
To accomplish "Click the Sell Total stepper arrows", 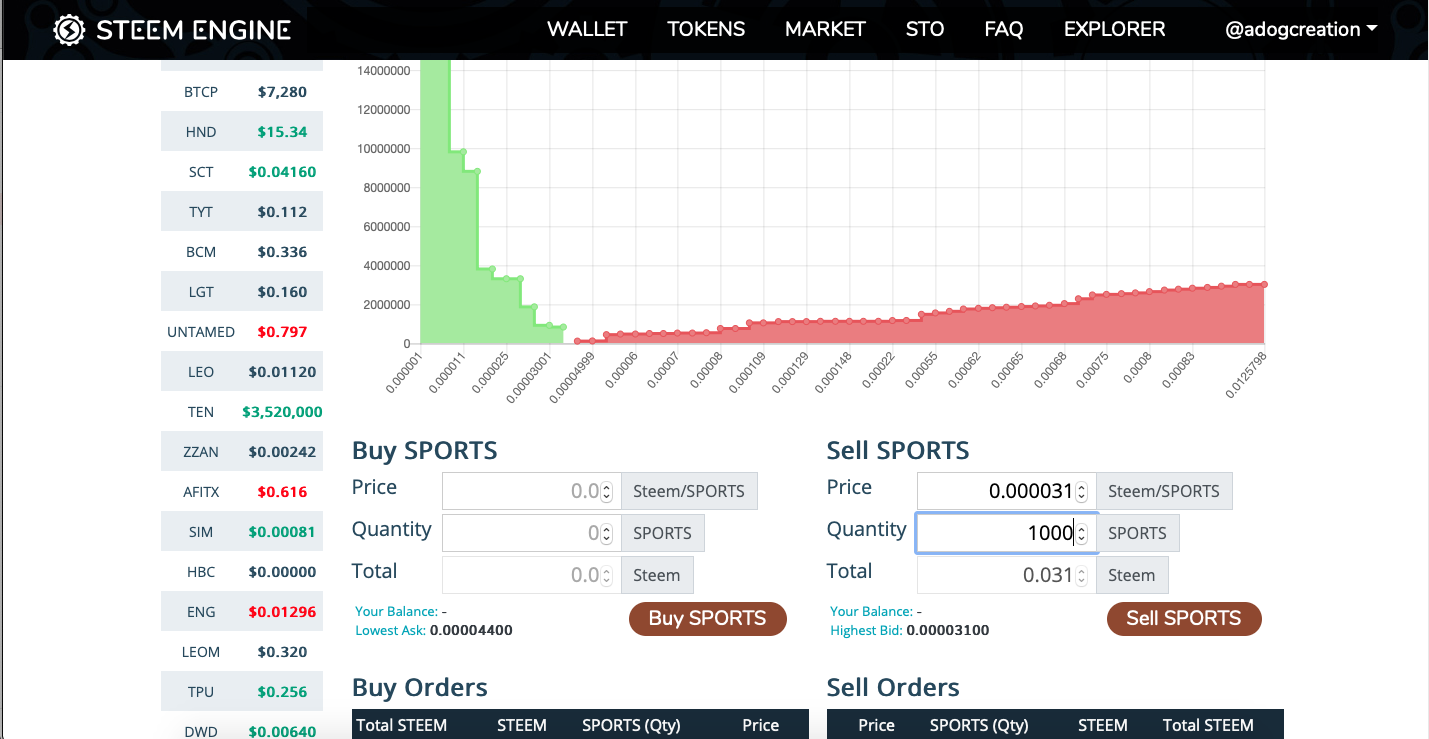I will tap(1081, 575).
